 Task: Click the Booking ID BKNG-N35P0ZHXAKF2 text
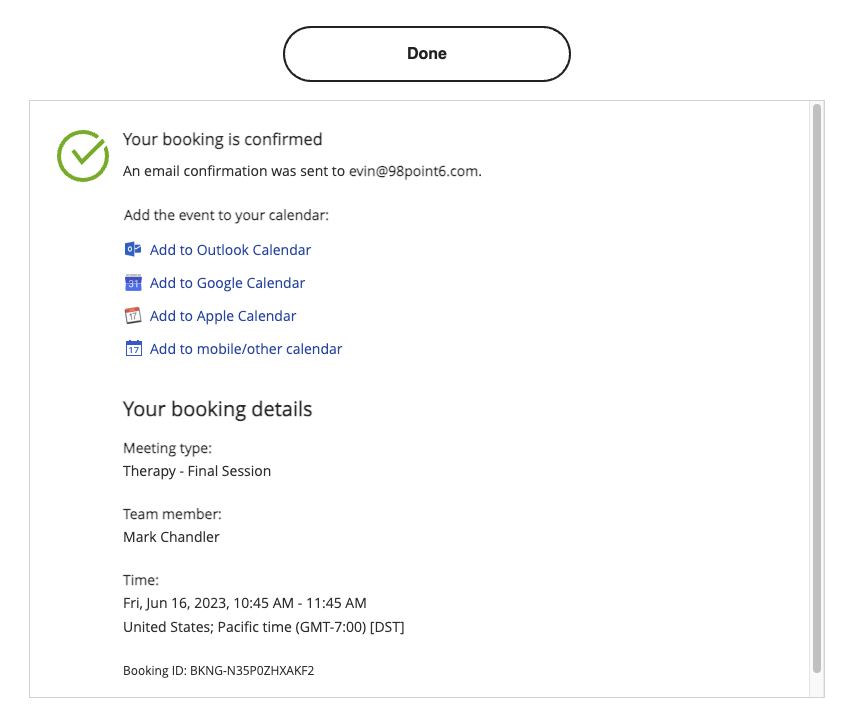pyautogui.click(x=218, y=671)
